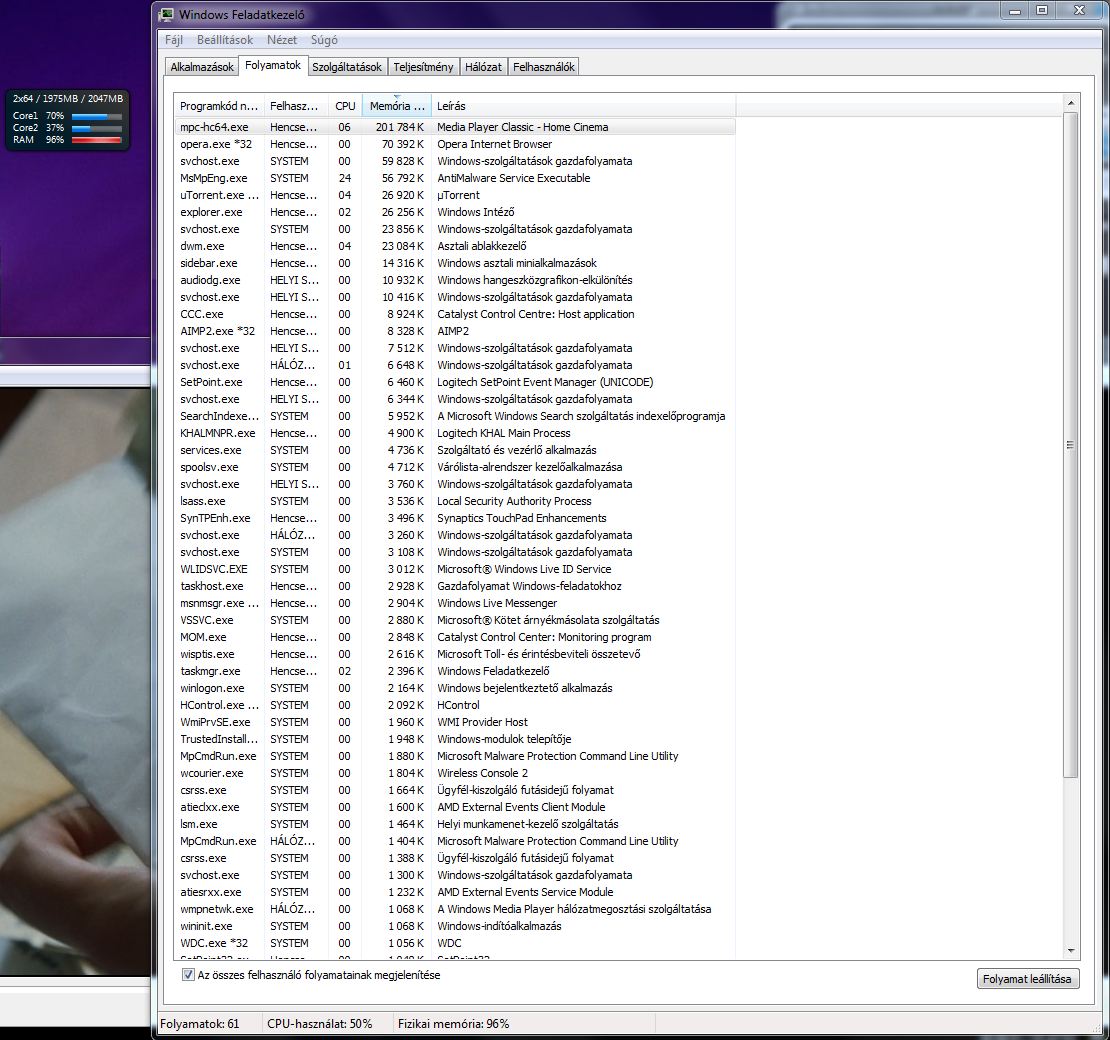Image resolution: width=1110 pixels, height=1040 pixels.
Task: Select the uTorrent.exe process
Action: coord(455,195)
